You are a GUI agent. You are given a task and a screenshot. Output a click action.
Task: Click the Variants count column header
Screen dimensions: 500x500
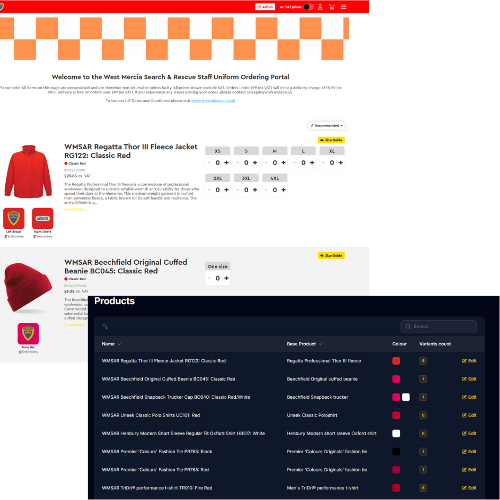pos(435,344)
